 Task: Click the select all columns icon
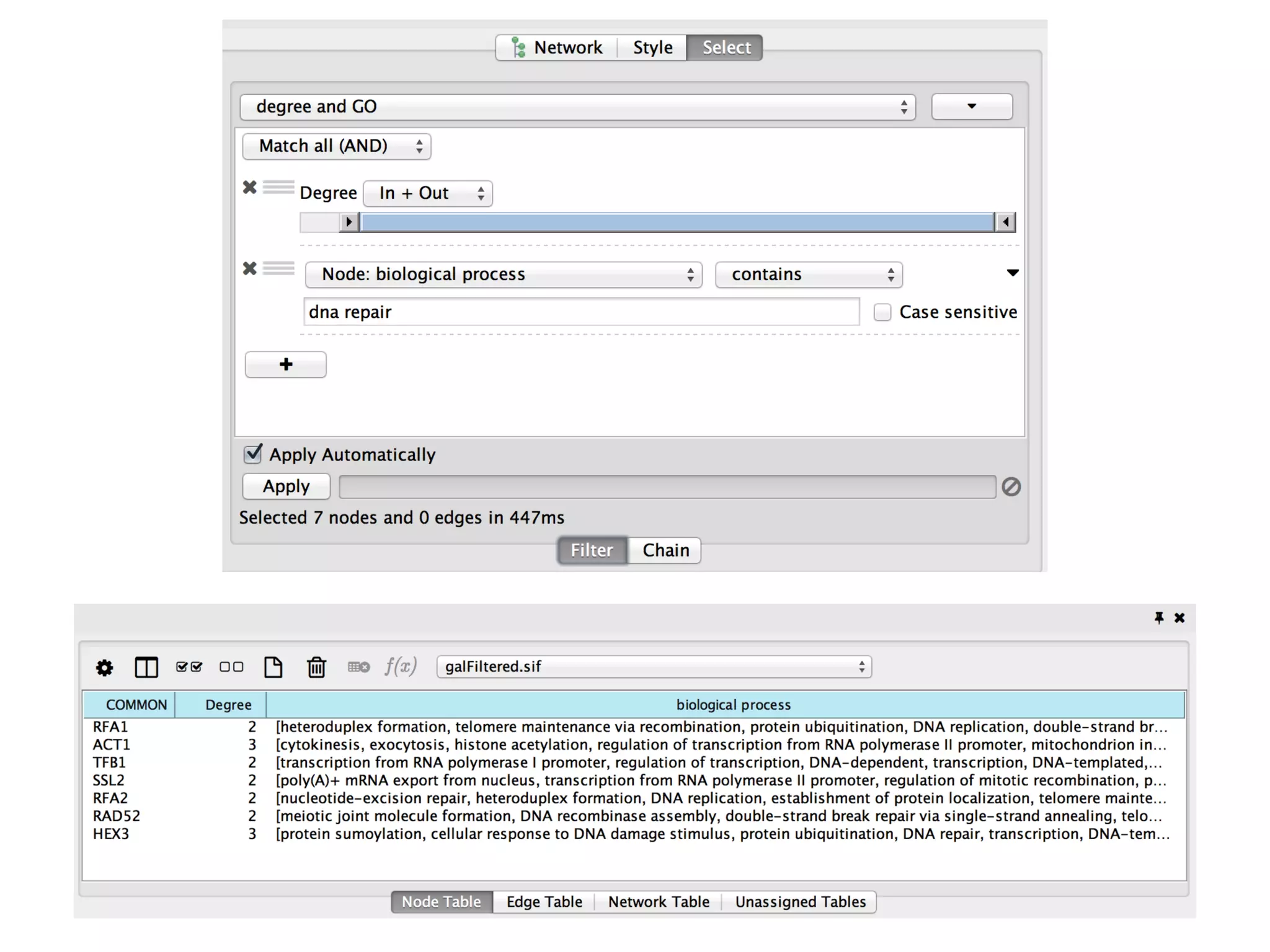189,668
